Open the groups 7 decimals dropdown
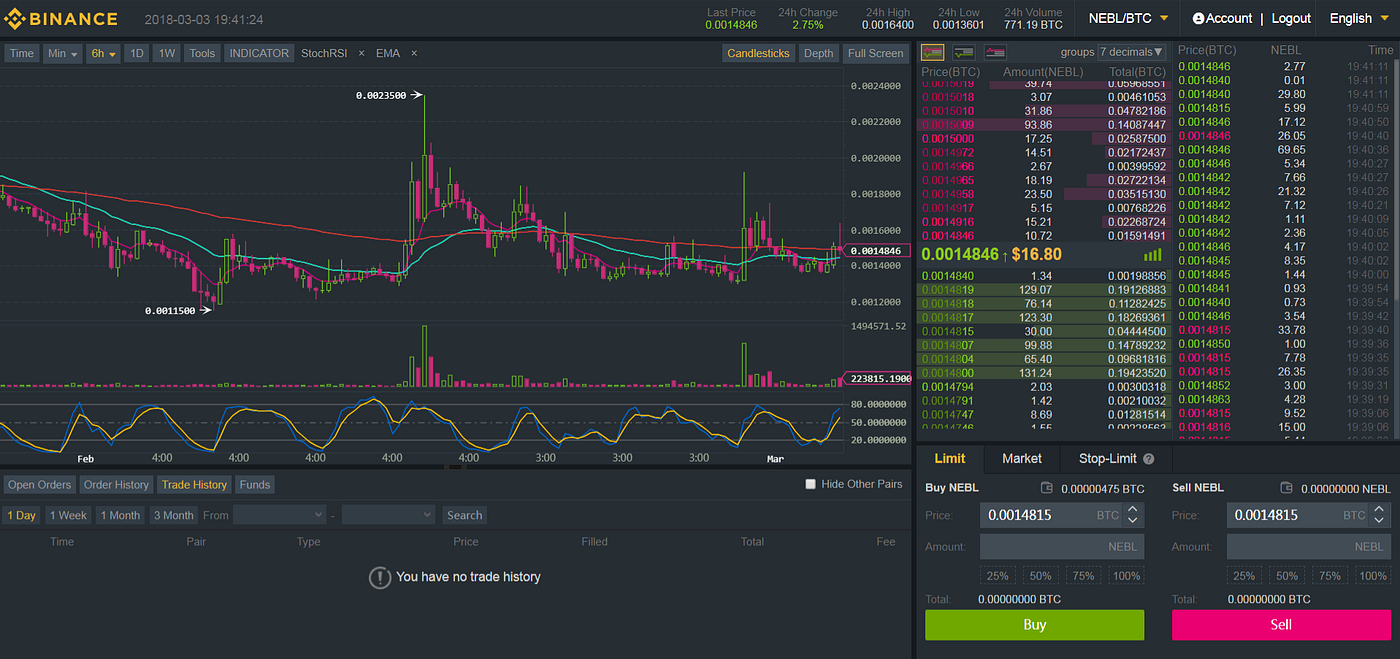Image resolution: width=1400 pixels, height=659 pixels. pos(1132,52)
